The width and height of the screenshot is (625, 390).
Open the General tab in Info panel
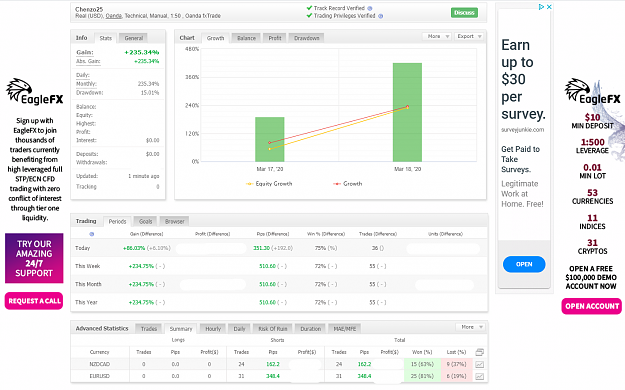tap(134, 38)
